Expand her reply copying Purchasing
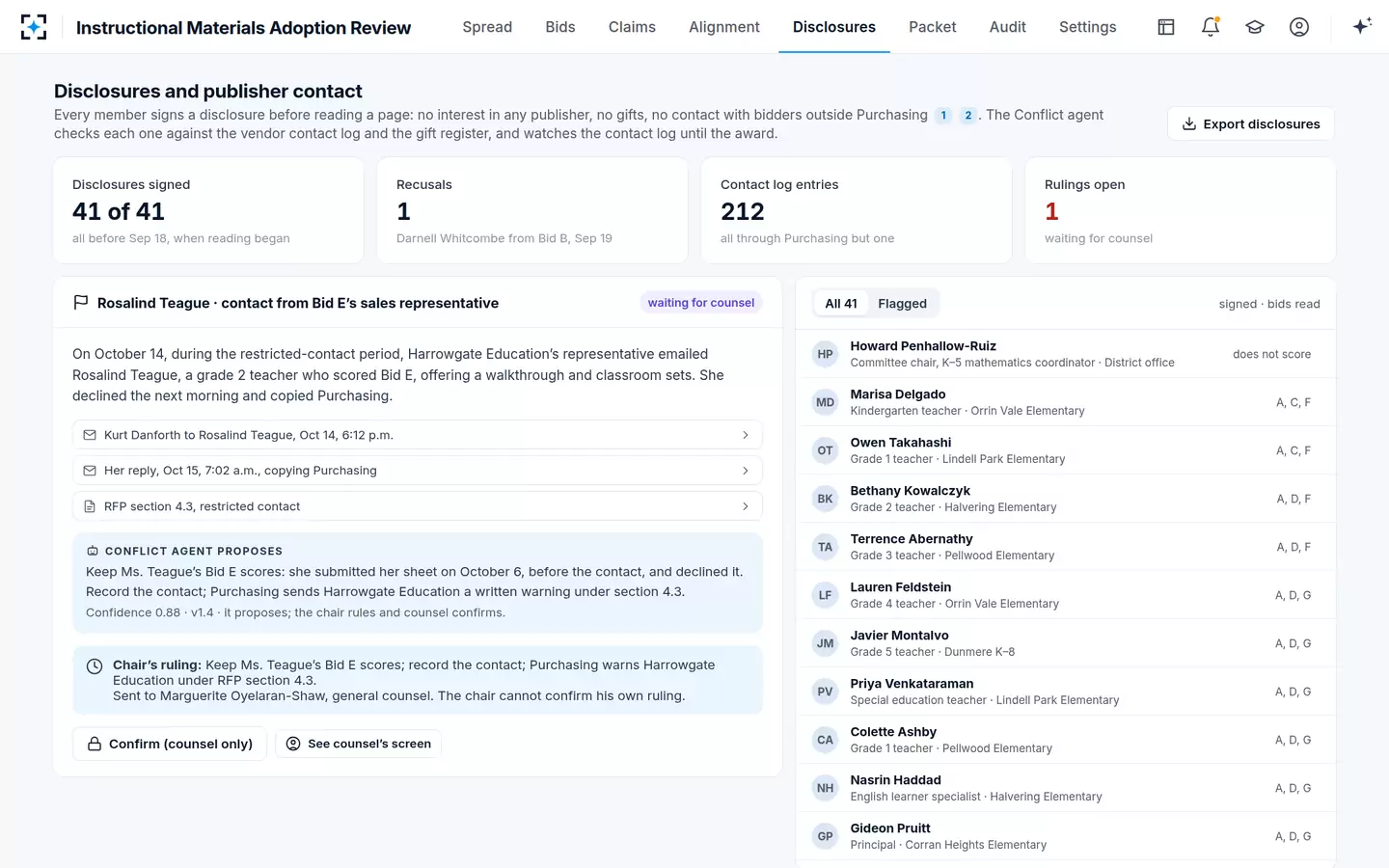The width and height of the screenshot is (1389, 868). click(418, 471)
